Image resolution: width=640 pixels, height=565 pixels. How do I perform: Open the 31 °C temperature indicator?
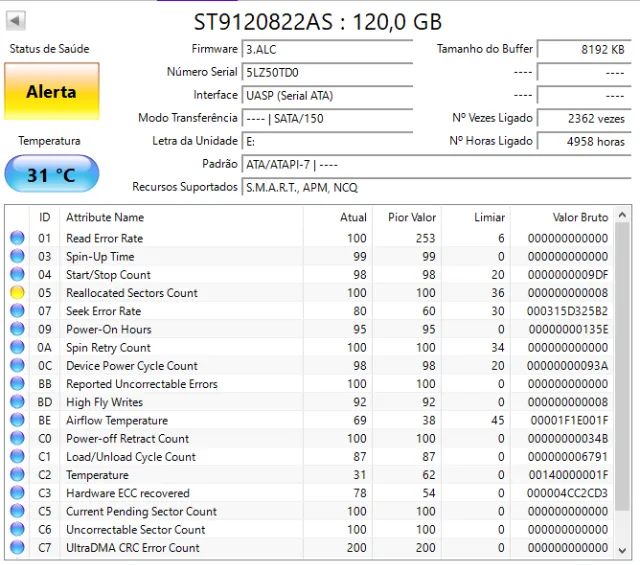point(51,174)
